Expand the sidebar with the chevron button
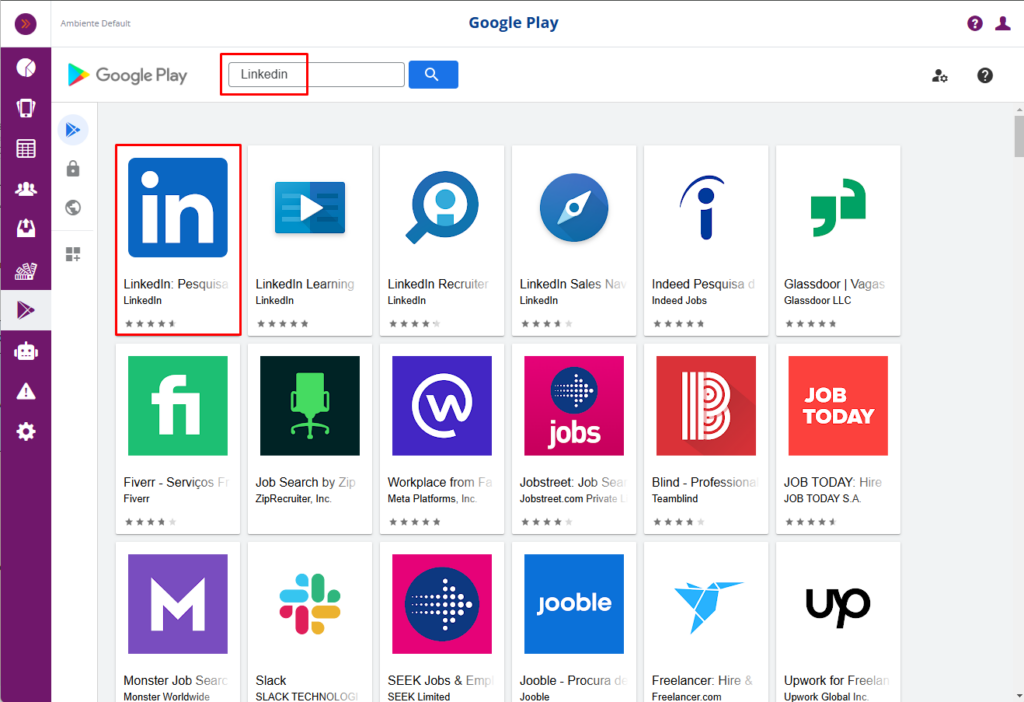This screenshot has width=1024, height=702. (25, 24)
